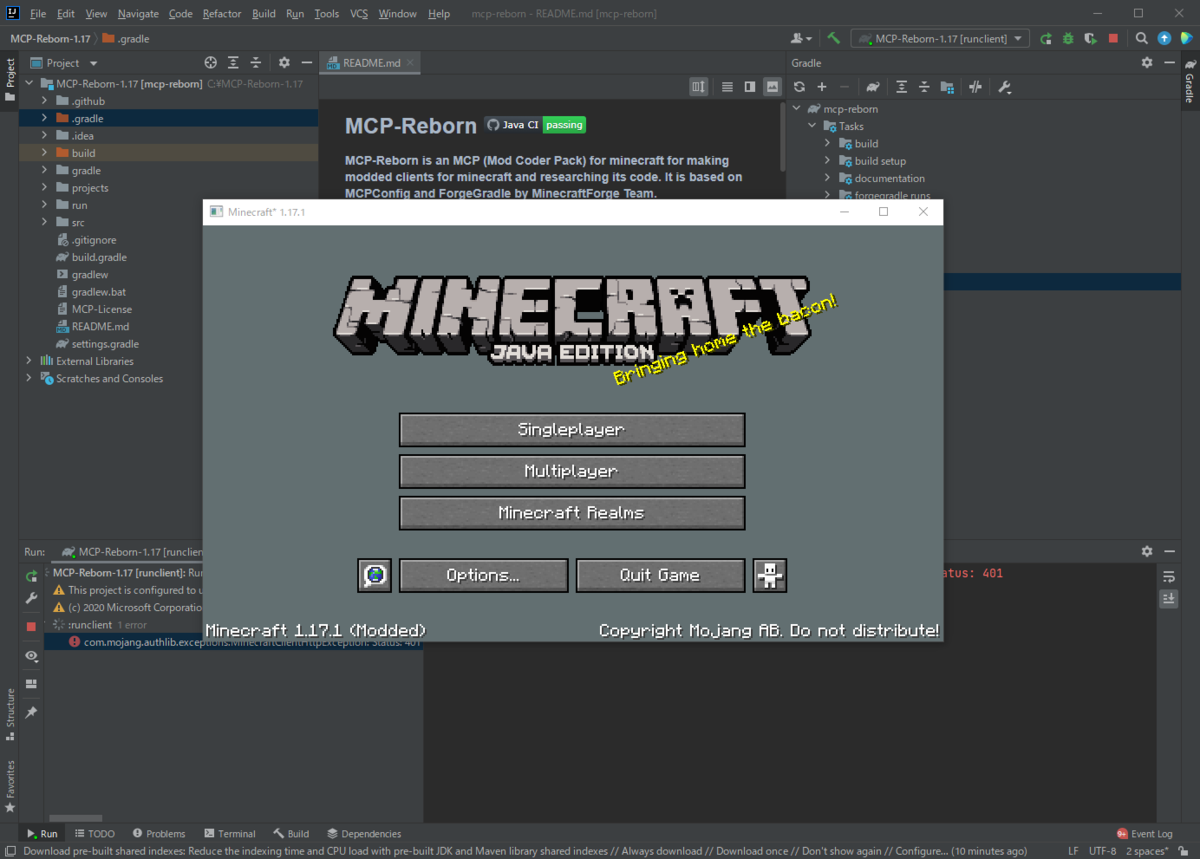This screenshot has width=1200, height=859.
Task: Toggle soft-wrap in Run console
Action: (x=1168, y=576)
